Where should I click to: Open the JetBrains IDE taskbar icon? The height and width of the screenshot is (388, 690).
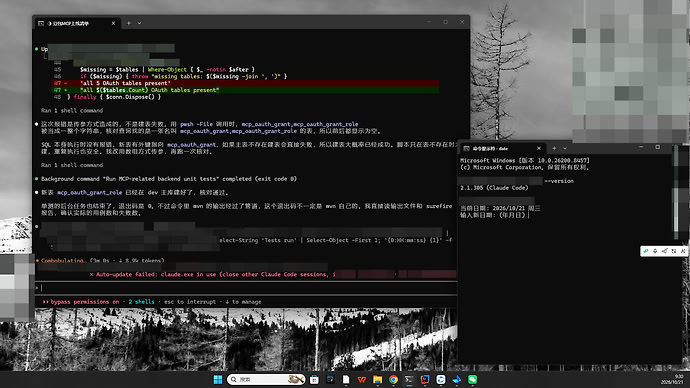point(425,379)
